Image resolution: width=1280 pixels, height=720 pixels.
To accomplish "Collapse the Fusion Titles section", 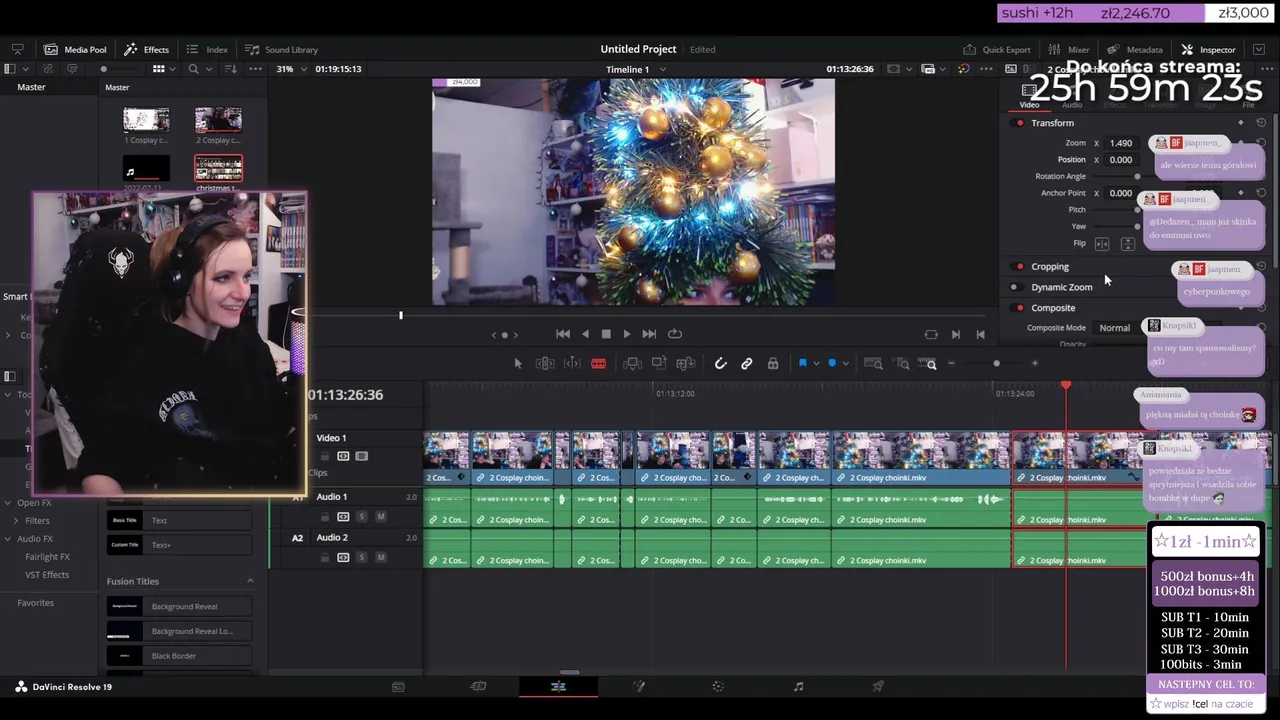I will [x=250, y=581].
